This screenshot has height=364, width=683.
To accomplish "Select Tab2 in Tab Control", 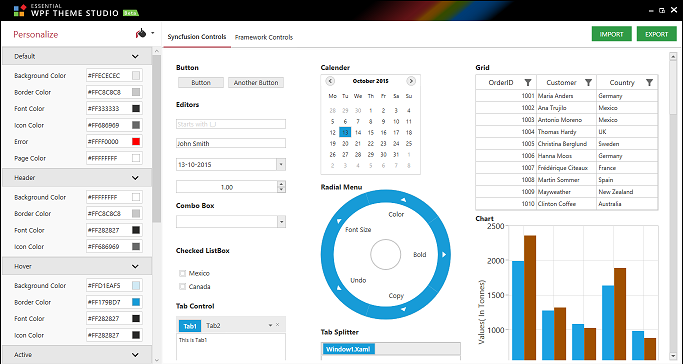I will pyautogui.click(x=213, y=326).
